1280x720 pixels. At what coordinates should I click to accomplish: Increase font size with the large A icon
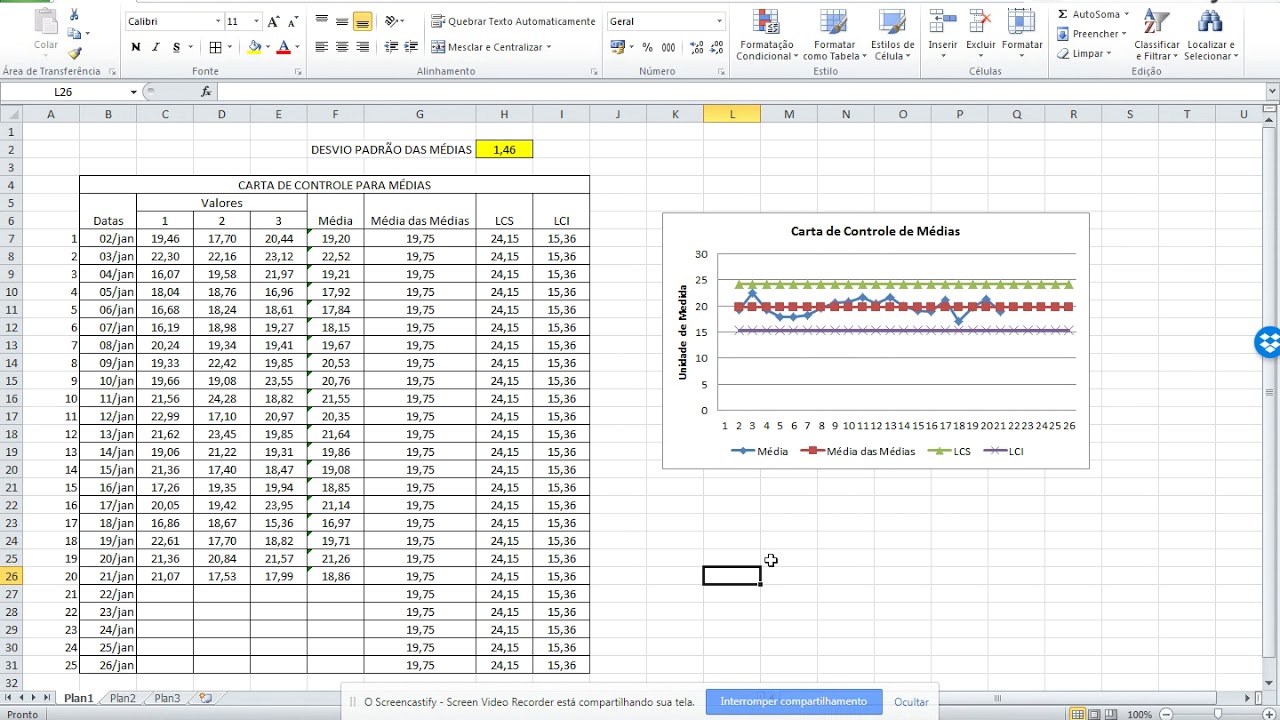tap(275, 21)
